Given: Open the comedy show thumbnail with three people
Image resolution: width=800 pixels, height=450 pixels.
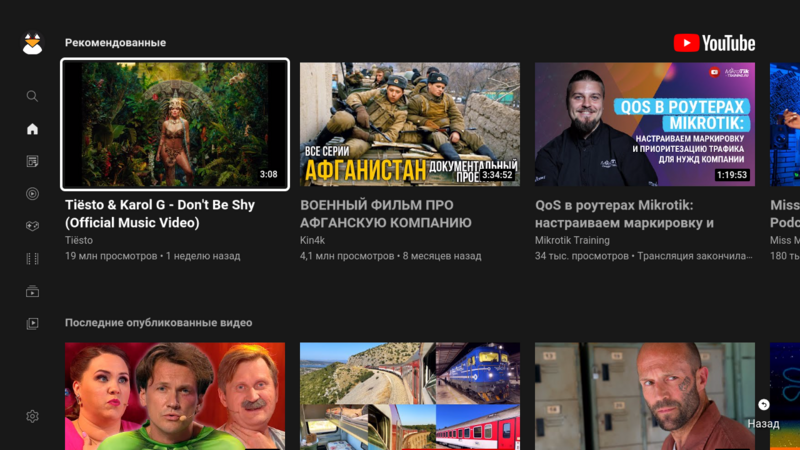Looking at the screenshot, I should tap(175, 396).
